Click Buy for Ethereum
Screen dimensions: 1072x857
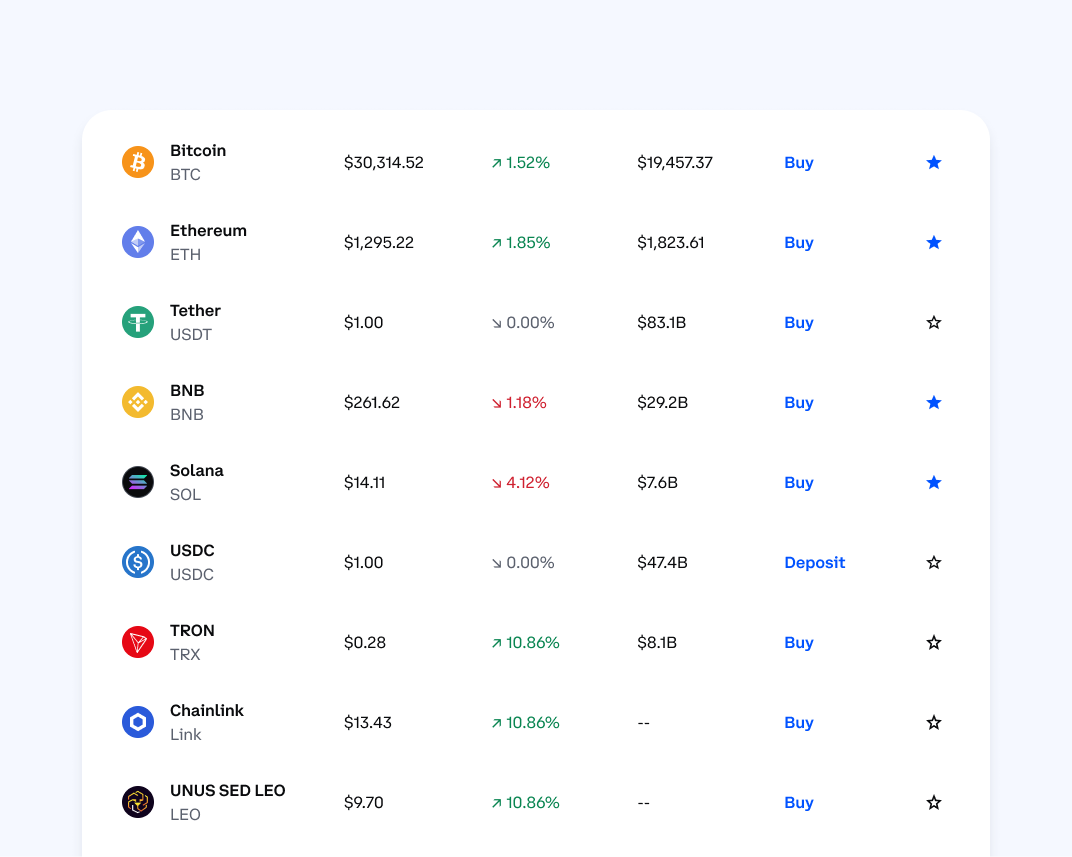pos(798,242)
